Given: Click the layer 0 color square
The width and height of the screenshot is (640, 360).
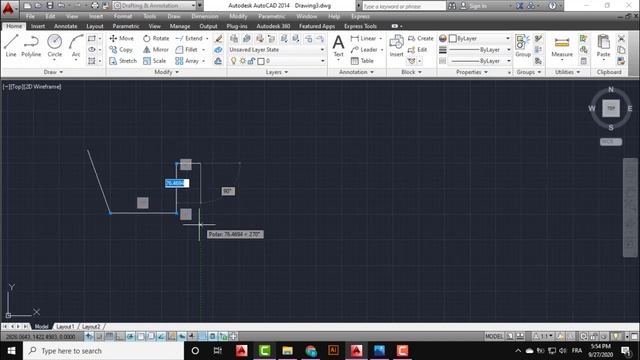Looking at the screenshot, I should coord(261,61).
